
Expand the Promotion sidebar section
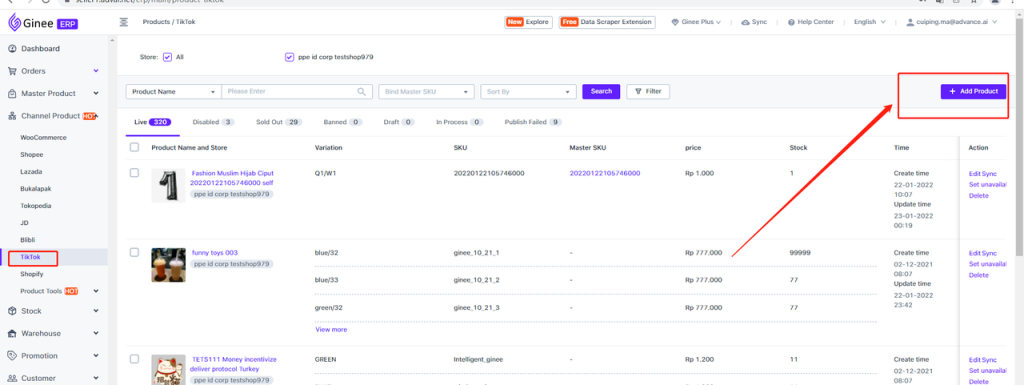(x=96, y=356)
